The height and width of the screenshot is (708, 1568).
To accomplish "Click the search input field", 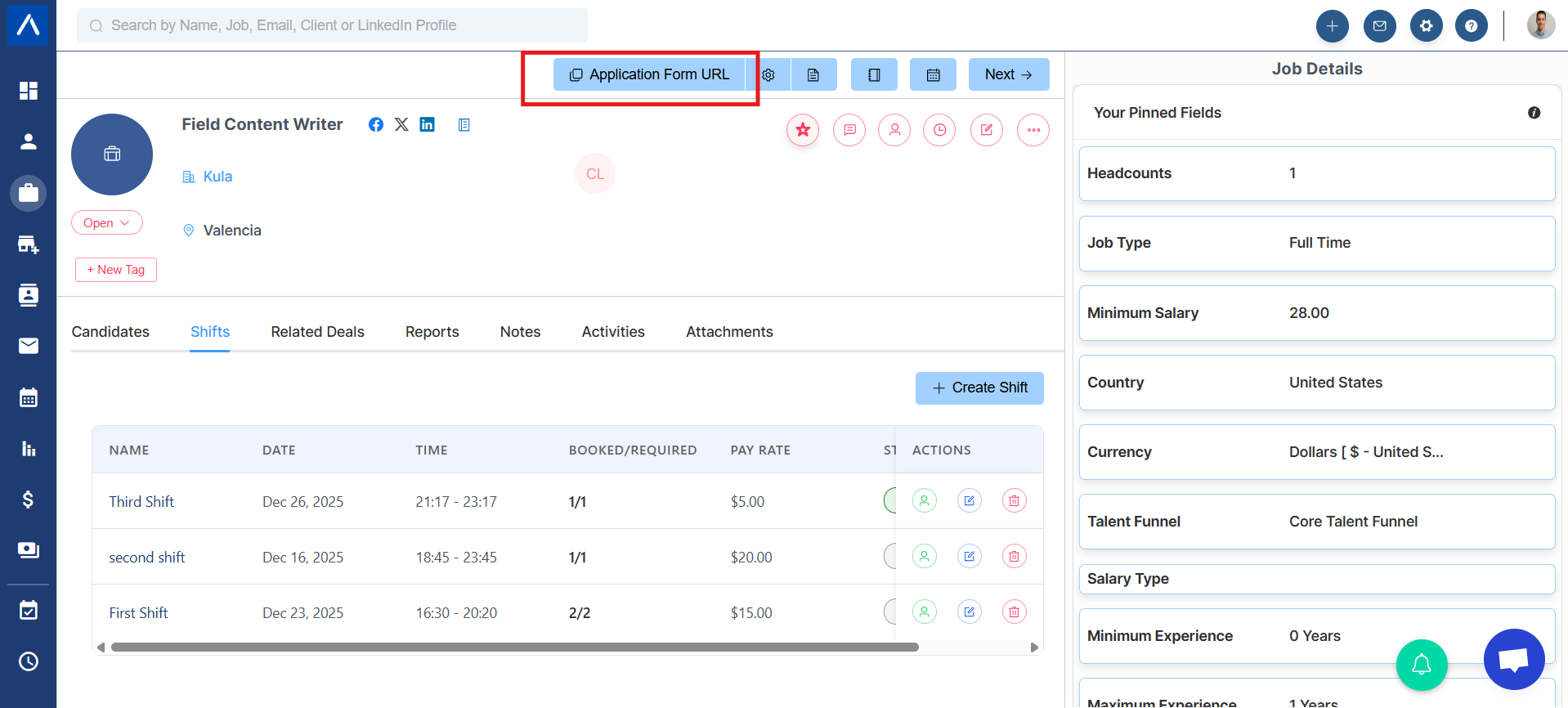I will click(x=332, y=25).
